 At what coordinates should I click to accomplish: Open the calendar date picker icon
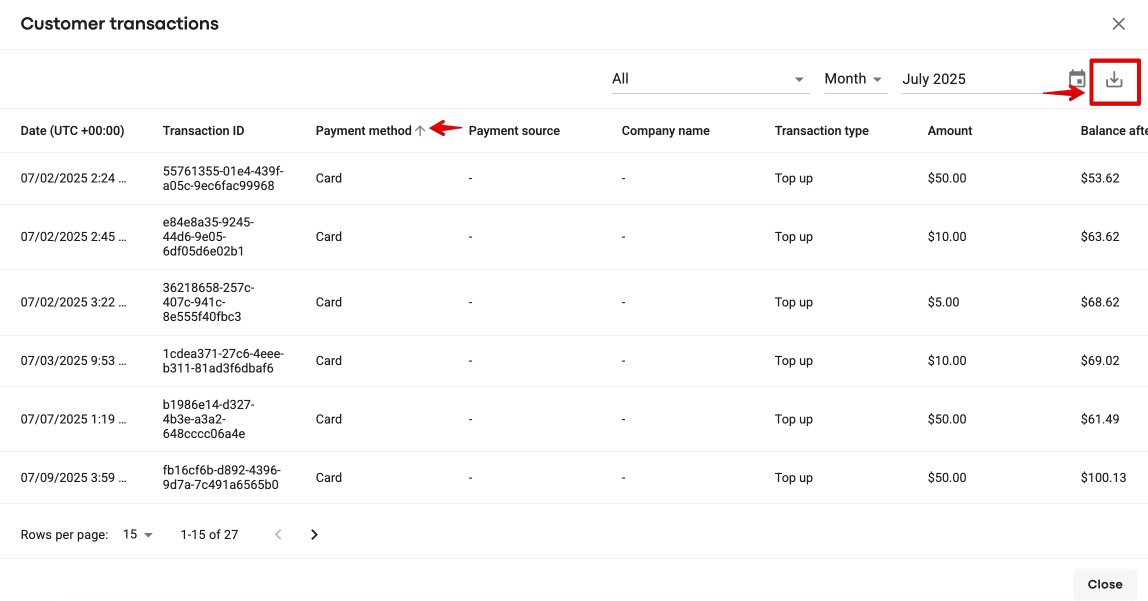(1077, 80)
